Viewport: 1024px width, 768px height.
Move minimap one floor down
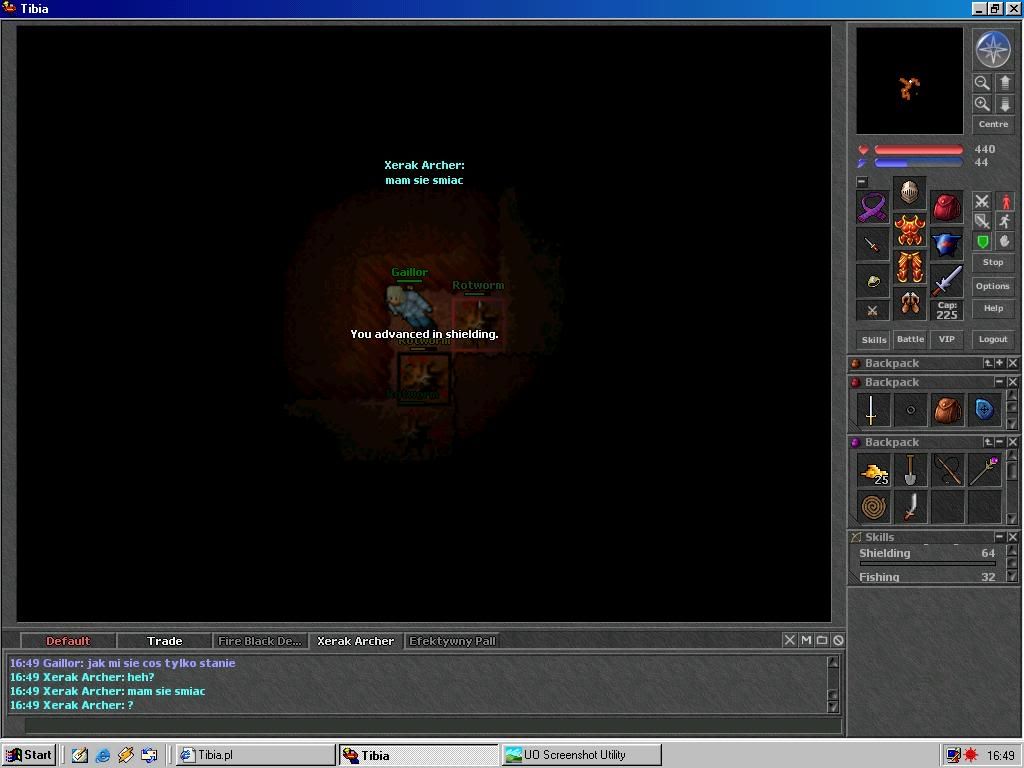pyautogui.click(x=1004, y=104)
